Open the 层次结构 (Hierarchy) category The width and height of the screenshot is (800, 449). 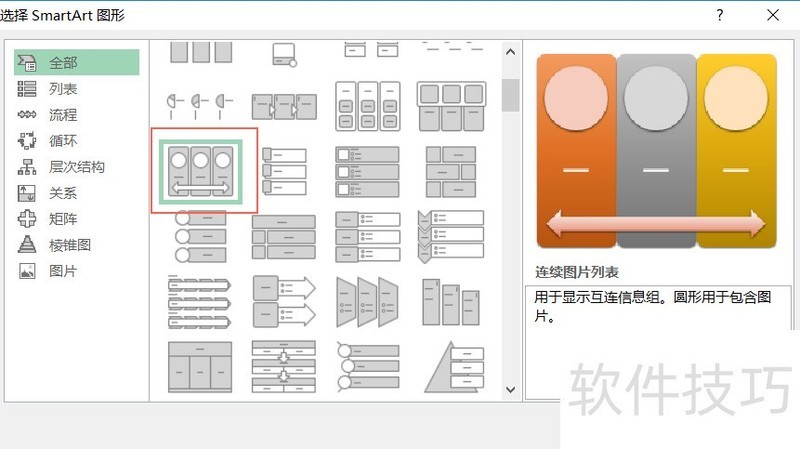77,167
